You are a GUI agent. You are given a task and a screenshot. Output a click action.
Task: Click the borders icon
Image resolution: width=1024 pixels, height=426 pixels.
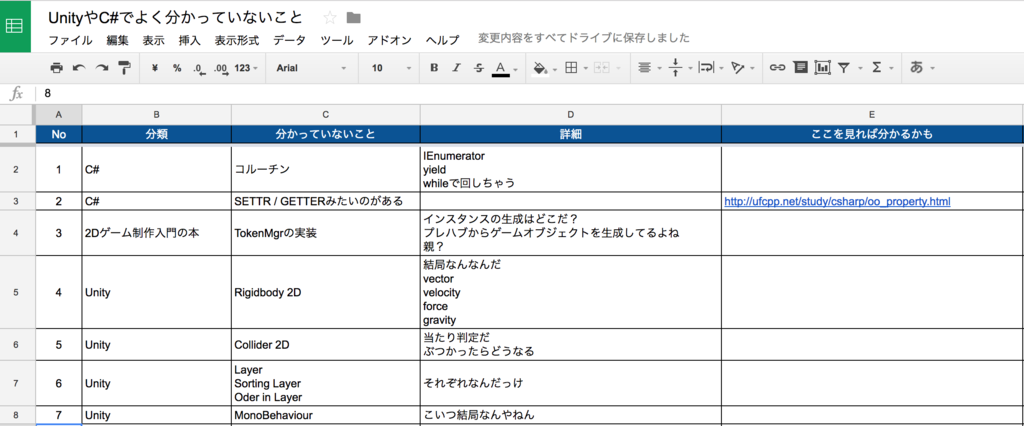click(571, 67)
